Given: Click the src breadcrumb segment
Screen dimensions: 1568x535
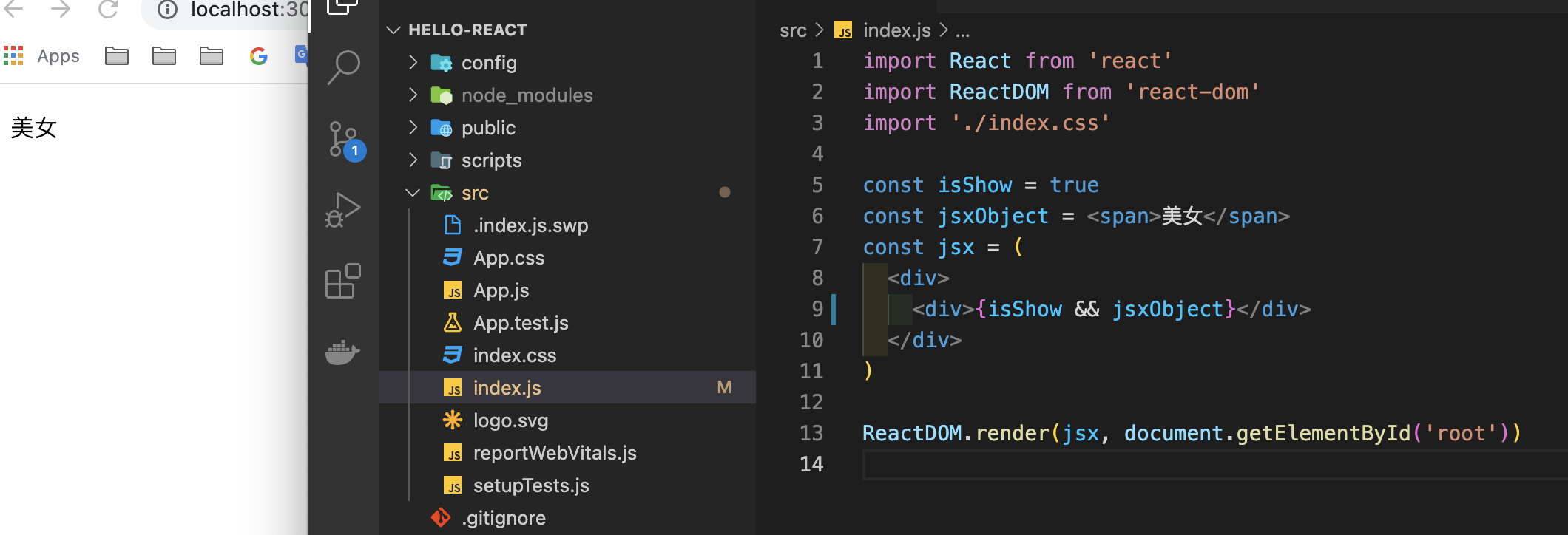Looking at the screenshot, I should [x=793, y=30].
